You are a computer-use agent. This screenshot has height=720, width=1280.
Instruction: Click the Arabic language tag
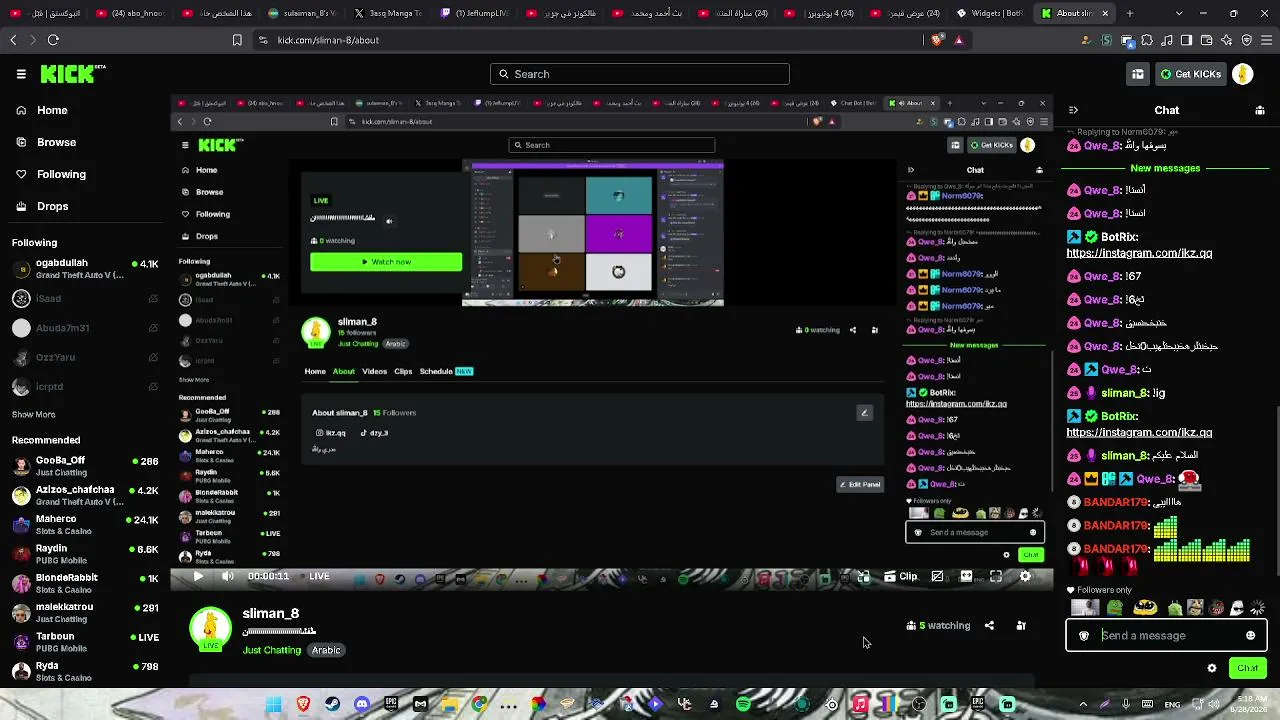326,650
